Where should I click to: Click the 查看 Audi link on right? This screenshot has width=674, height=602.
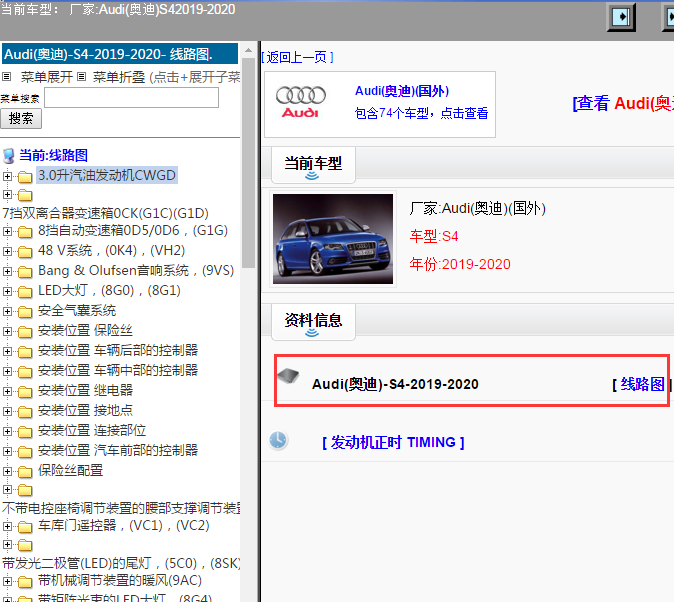[623, 104]
